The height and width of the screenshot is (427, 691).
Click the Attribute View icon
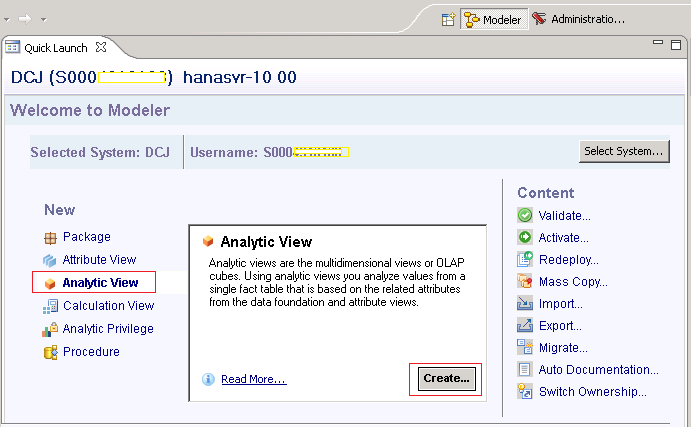(50, 260)
